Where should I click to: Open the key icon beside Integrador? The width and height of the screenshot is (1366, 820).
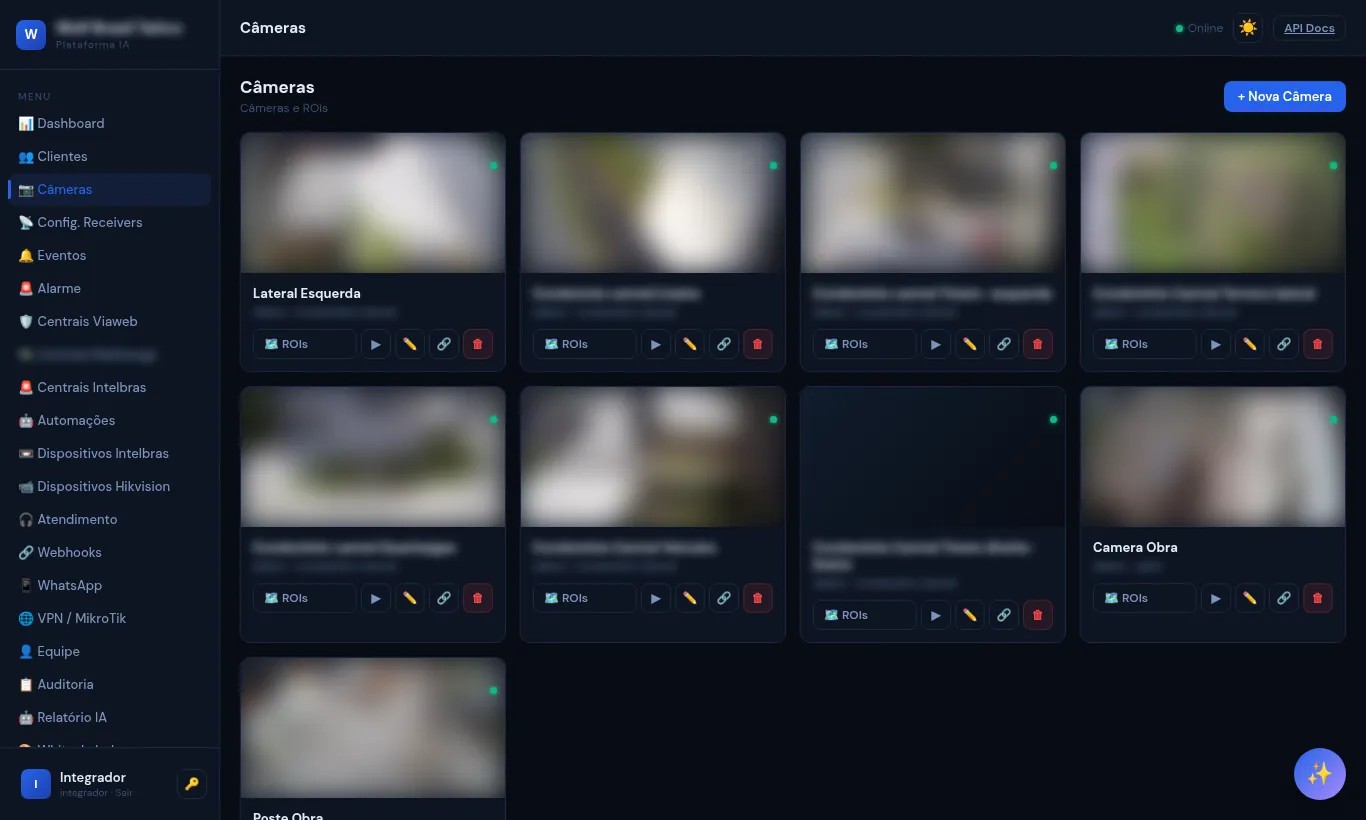click(x=192, y=784)
